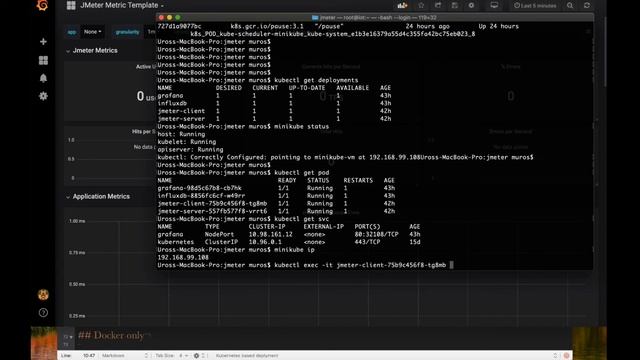Open Tab Size selector in editor status bar
640x360 pixels.
171,356
